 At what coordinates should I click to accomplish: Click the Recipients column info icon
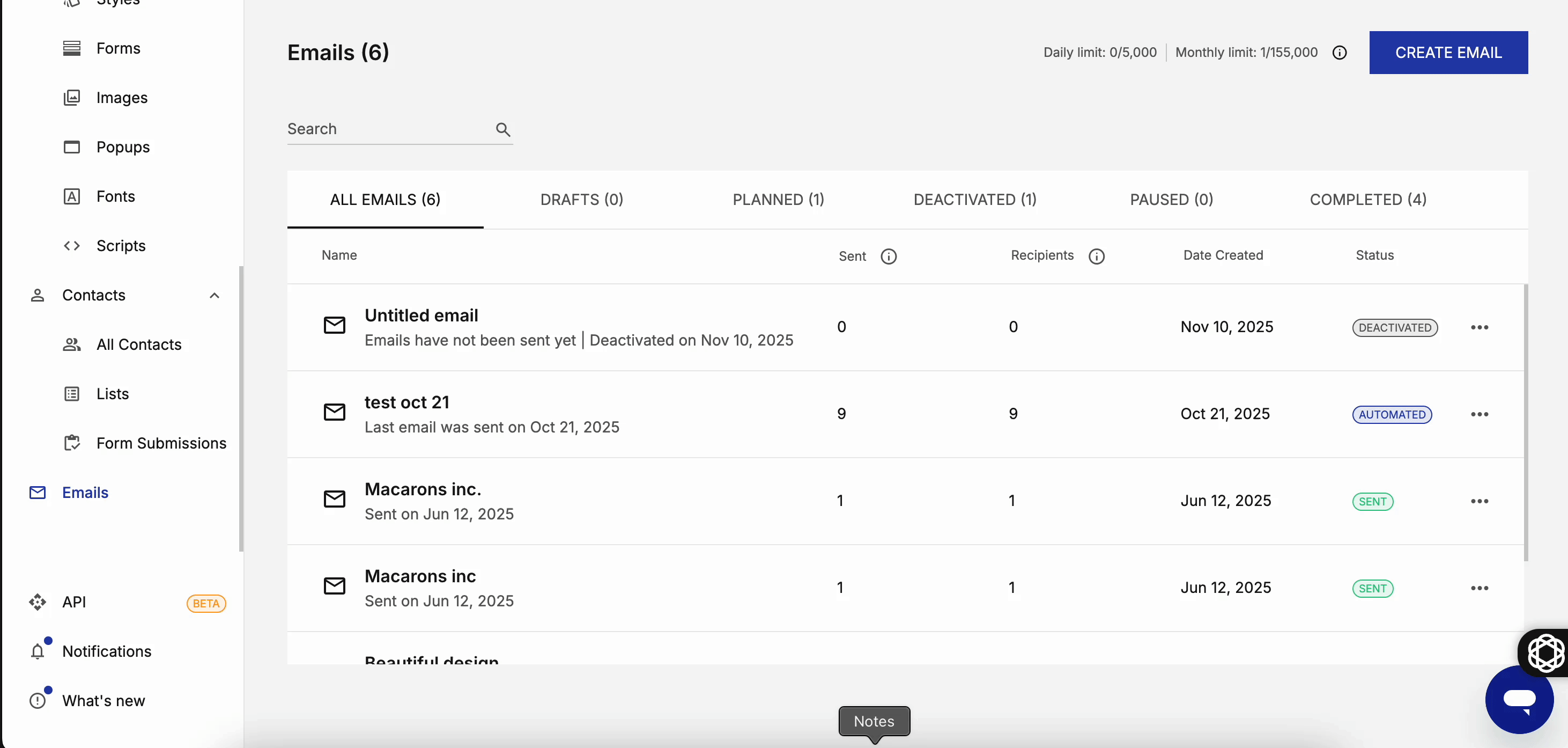click(x=1096, y=256)
